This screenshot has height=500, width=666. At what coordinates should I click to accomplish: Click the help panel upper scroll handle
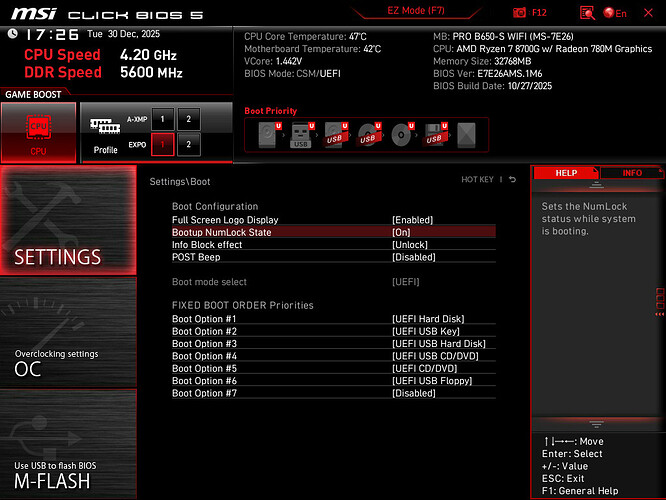tap(596, 185)
